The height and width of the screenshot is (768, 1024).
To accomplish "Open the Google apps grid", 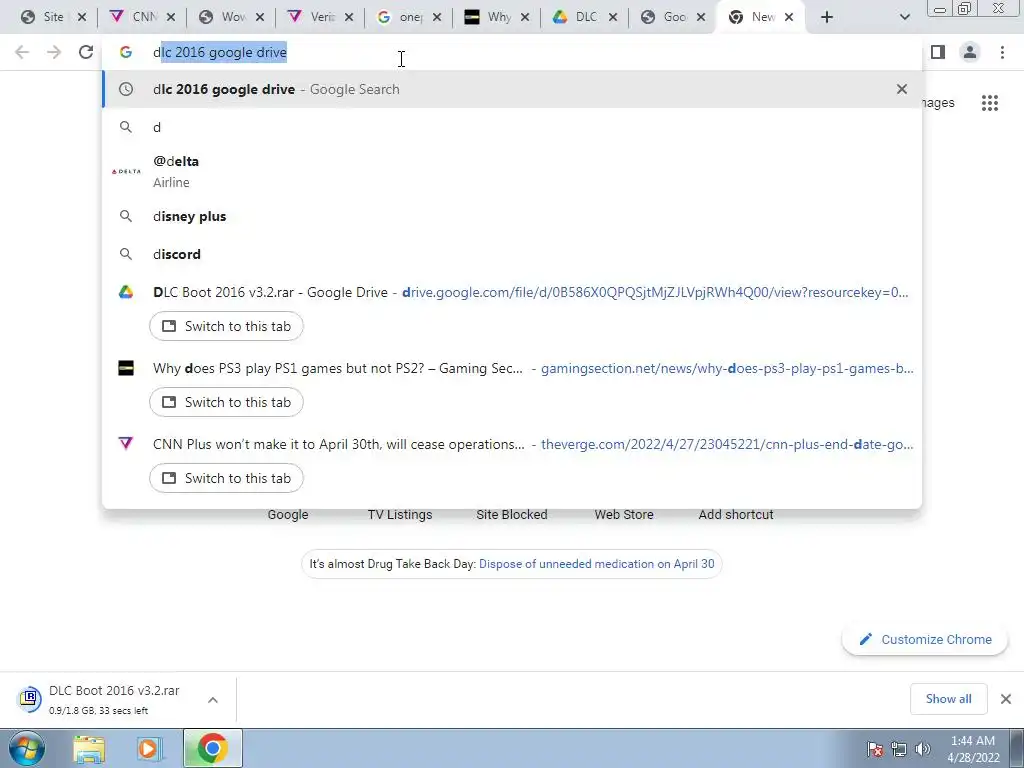I will coord(990,103).
